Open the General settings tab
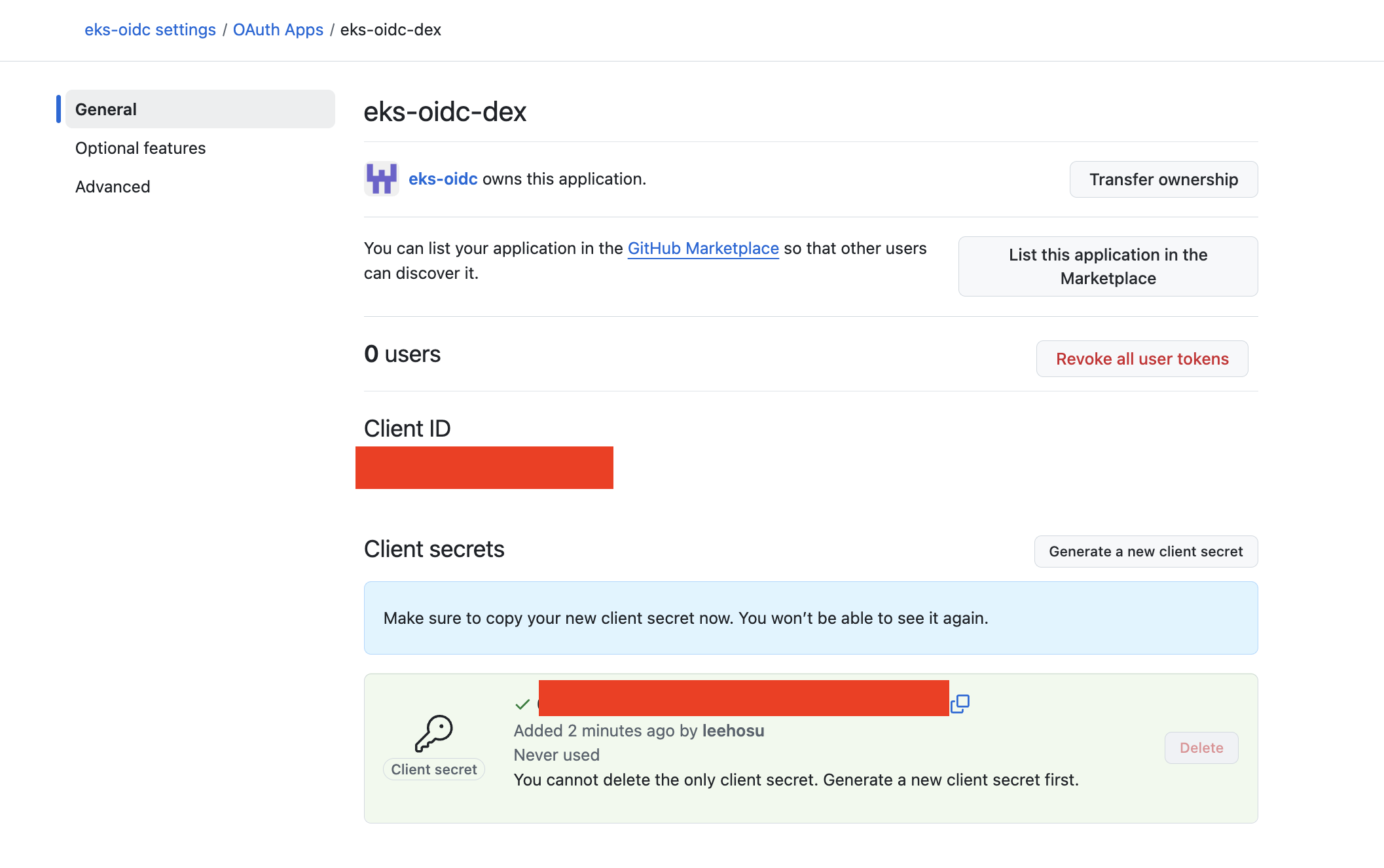 click(200, 109)
